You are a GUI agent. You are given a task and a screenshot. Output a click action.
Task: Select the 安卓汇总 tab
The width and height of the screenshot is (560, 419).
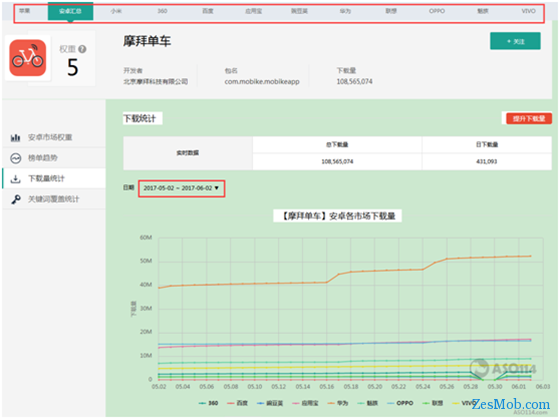point(70,11)
